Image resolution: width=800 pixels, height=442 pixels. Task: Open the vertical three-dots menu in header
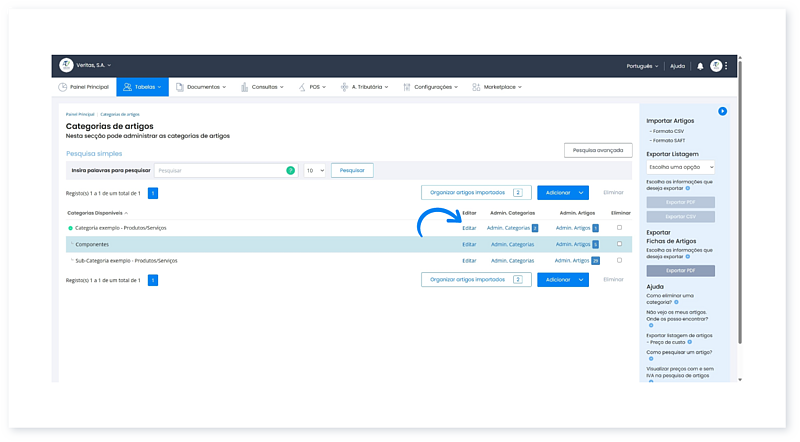pyautogui.click(x=727, y=66)
